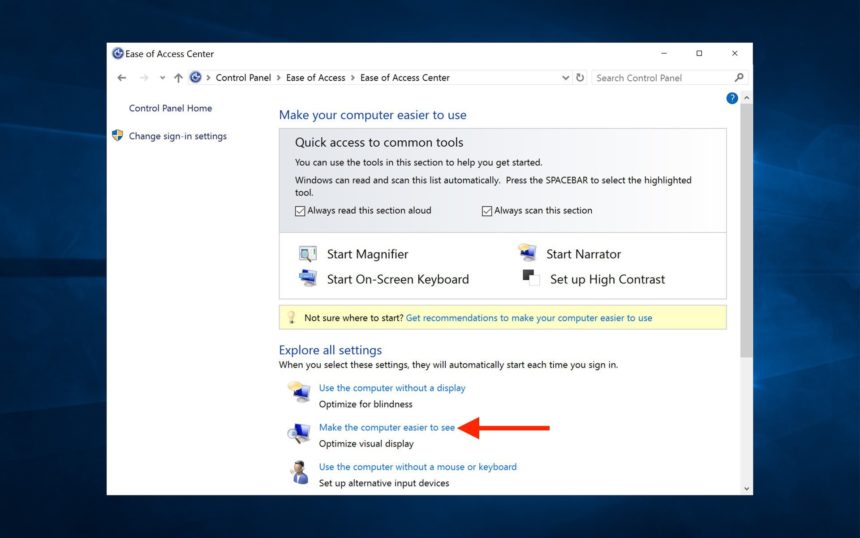Click Set up High Contrast text
Screen dimensions: 860x538
(607, 279)
